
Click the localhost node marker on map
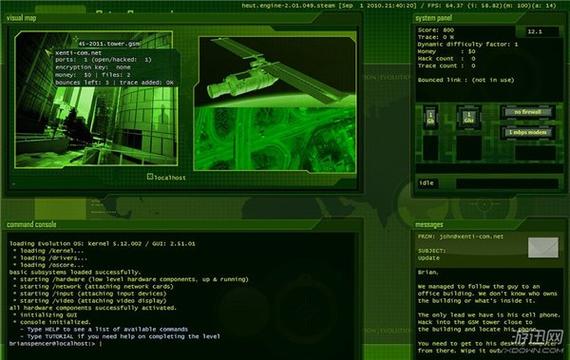[x=150, y=176]
